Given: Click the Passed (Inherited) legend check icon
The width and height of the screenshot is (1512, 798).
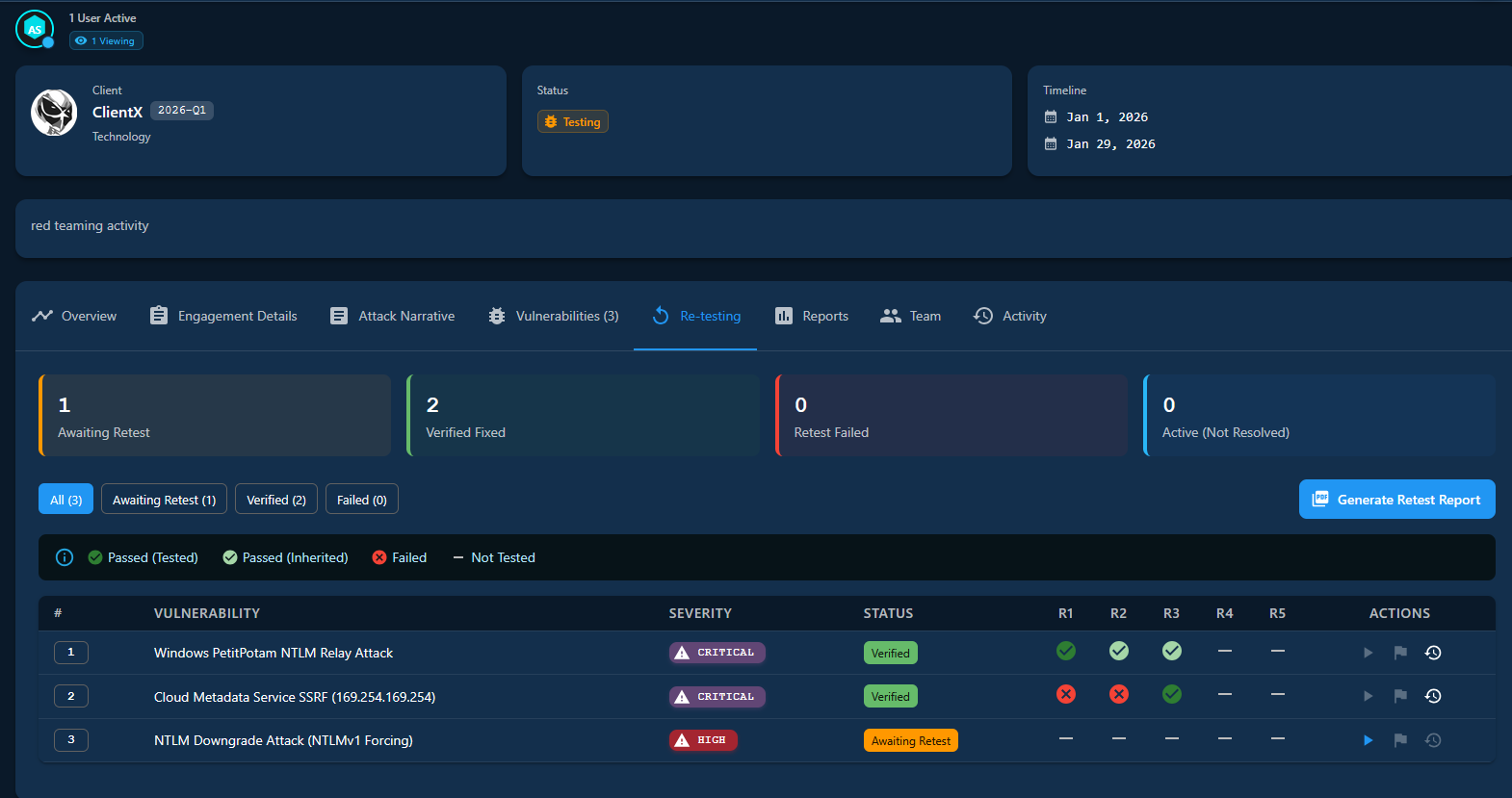Looking at the screenshot, I should point(230,557).
